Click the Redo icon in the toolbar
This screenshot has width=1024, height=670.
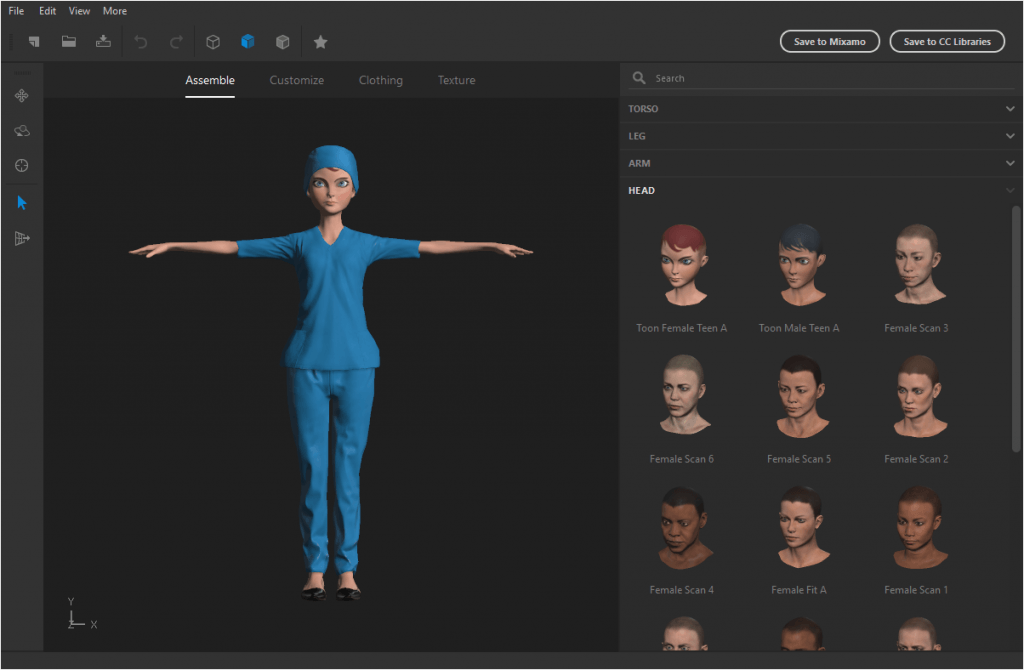(x=176, y=41)
